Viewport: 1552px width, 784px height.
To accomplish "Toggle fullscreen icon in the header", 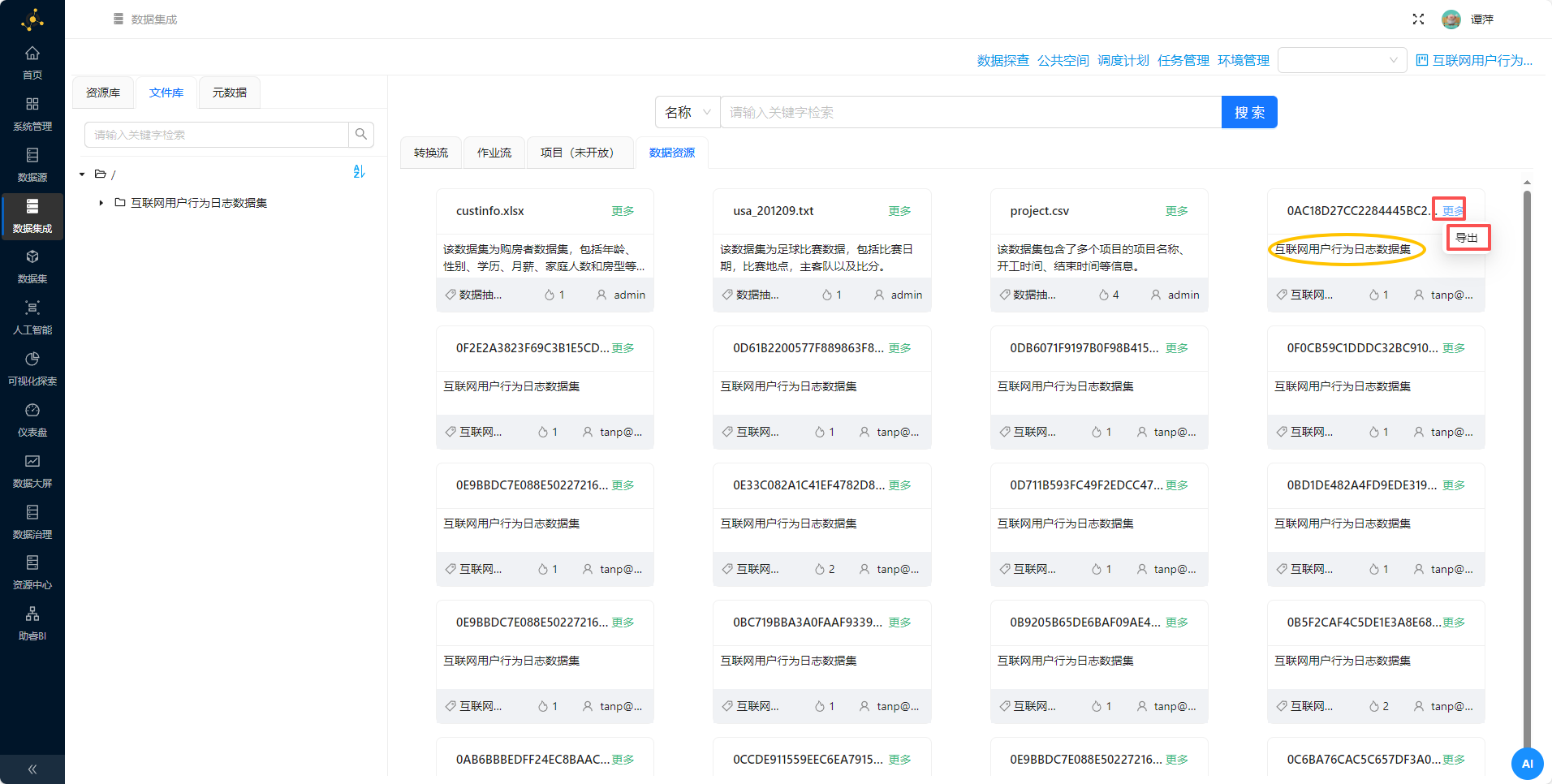I will (x=1418, y=19).
